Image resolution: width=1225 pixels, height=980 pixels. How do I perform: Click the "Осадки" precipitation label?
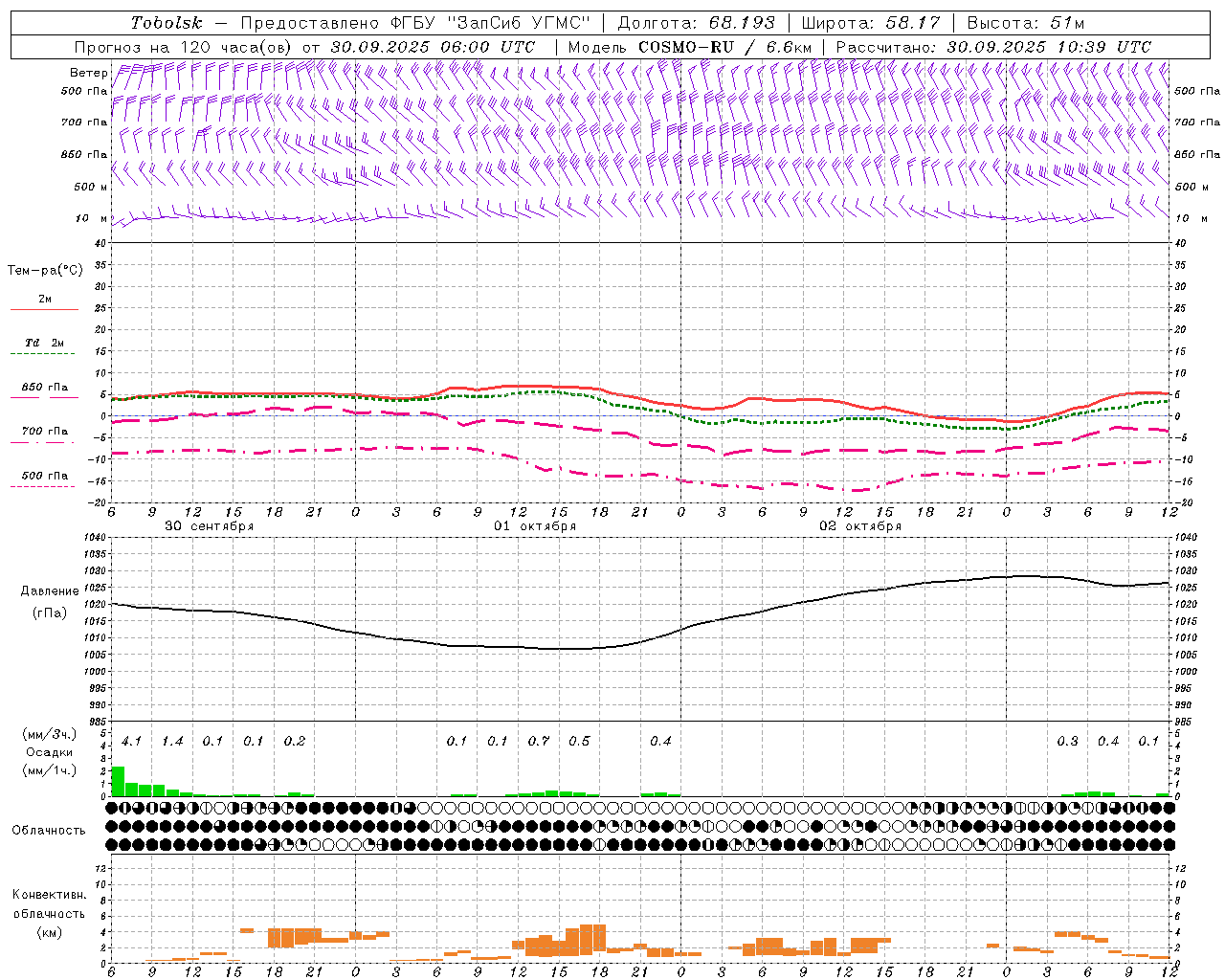click(x=49, y=752)
